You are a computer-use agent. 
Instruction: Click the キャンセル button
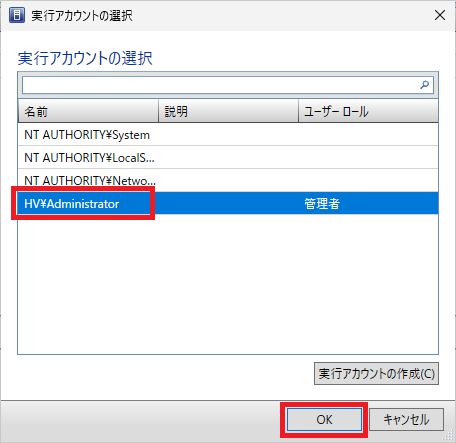coord(406,419)
